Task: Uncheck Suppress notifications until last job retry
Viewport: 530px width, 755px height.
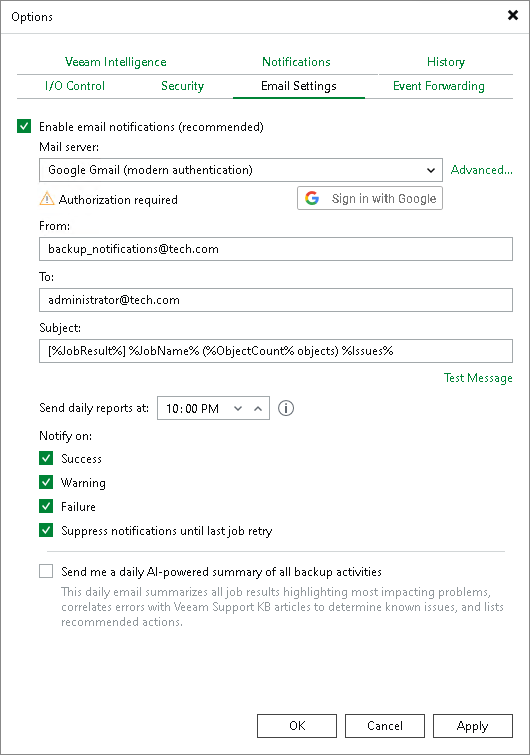Action: (x=46, y=530)
